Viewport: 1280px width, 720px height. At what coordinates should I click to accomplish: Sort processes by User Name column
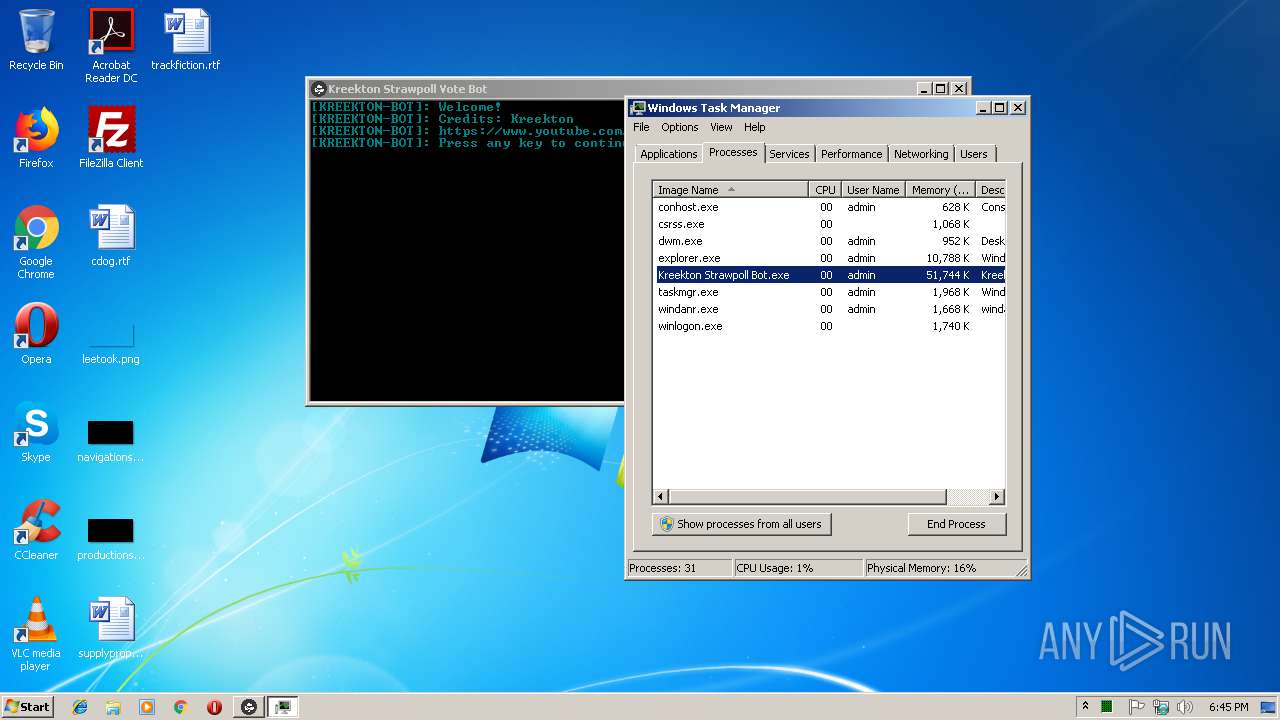click(x=873, y=189)
